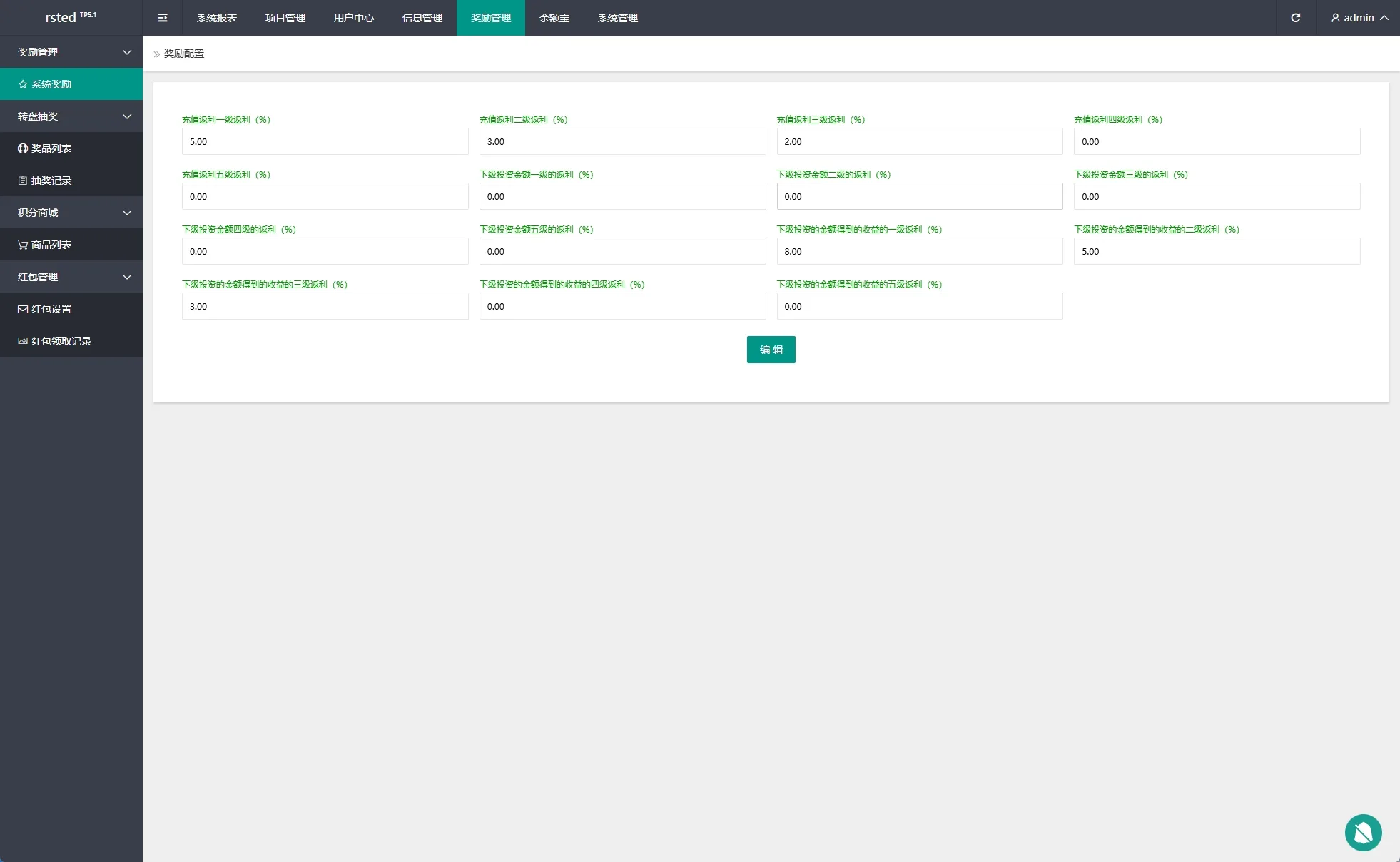Collapse the 奖励管理 sidebar section
This screenshot has width=1400, height=862.
127,52
